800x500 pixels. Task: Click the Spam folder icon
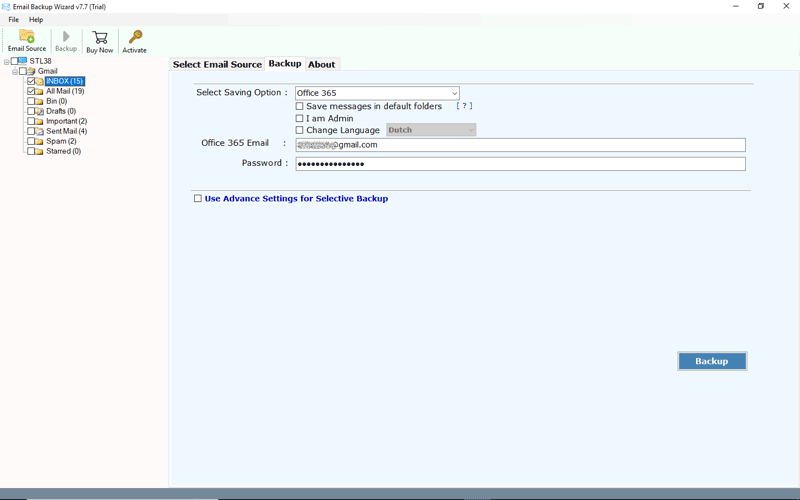pyautogui.click(x=39, y=141)
